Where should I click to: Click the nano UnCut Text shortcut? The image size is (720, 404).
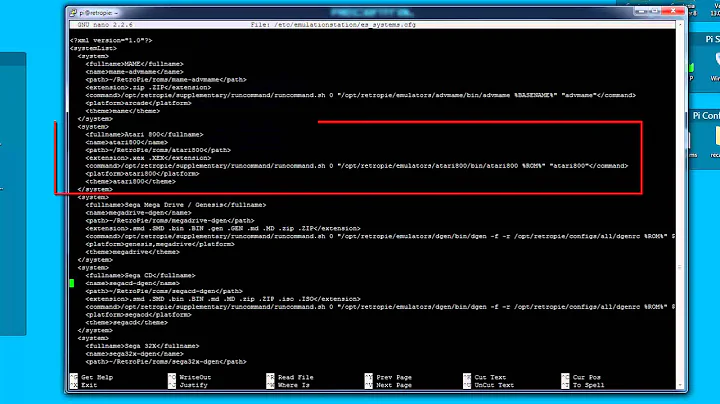point(489,385)
